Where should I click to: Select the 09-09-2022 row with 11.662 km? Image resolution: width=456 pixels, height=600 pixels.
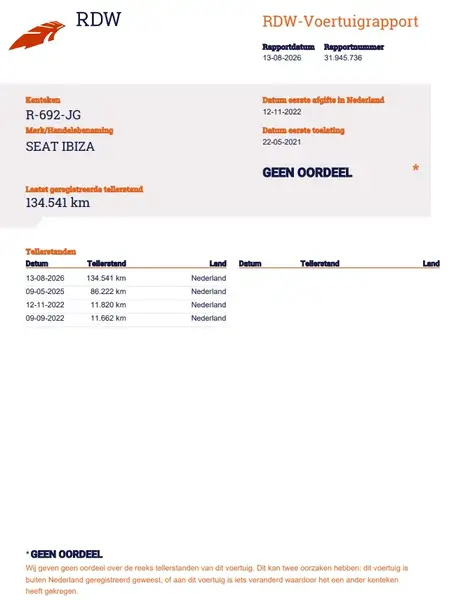(126, 318)
